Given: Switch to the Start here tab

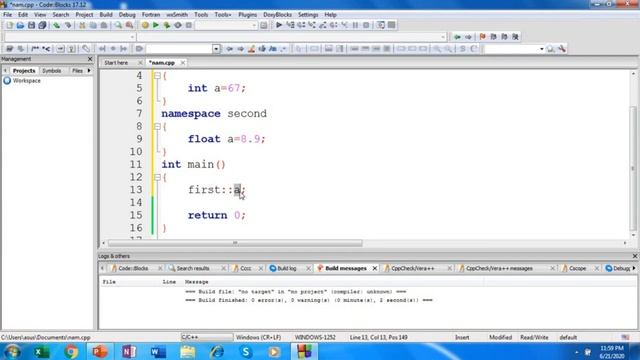Looking at the screenshot, I should pos(116,63).
